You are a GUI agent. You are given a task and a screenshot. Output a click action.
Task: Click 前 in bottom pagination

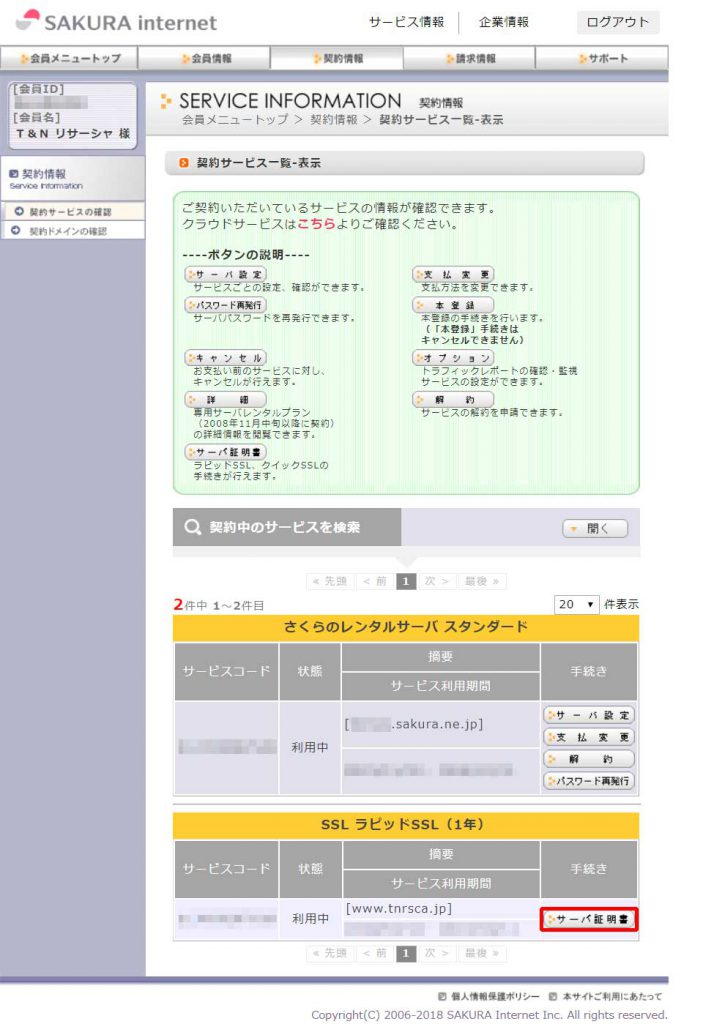375,953
